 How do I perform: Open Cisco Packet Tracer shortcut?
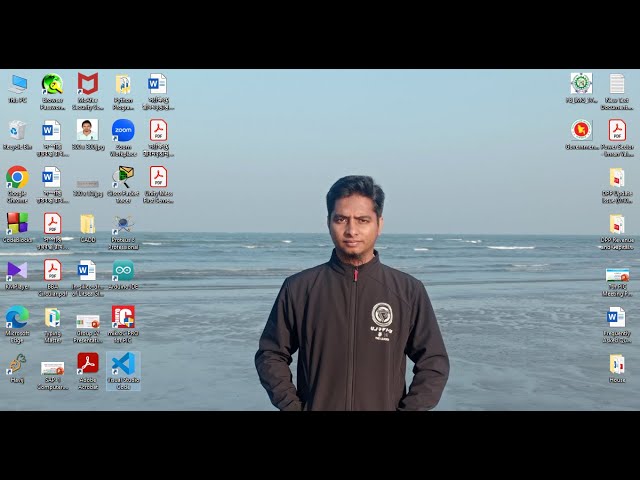click(x=123, y=178)
